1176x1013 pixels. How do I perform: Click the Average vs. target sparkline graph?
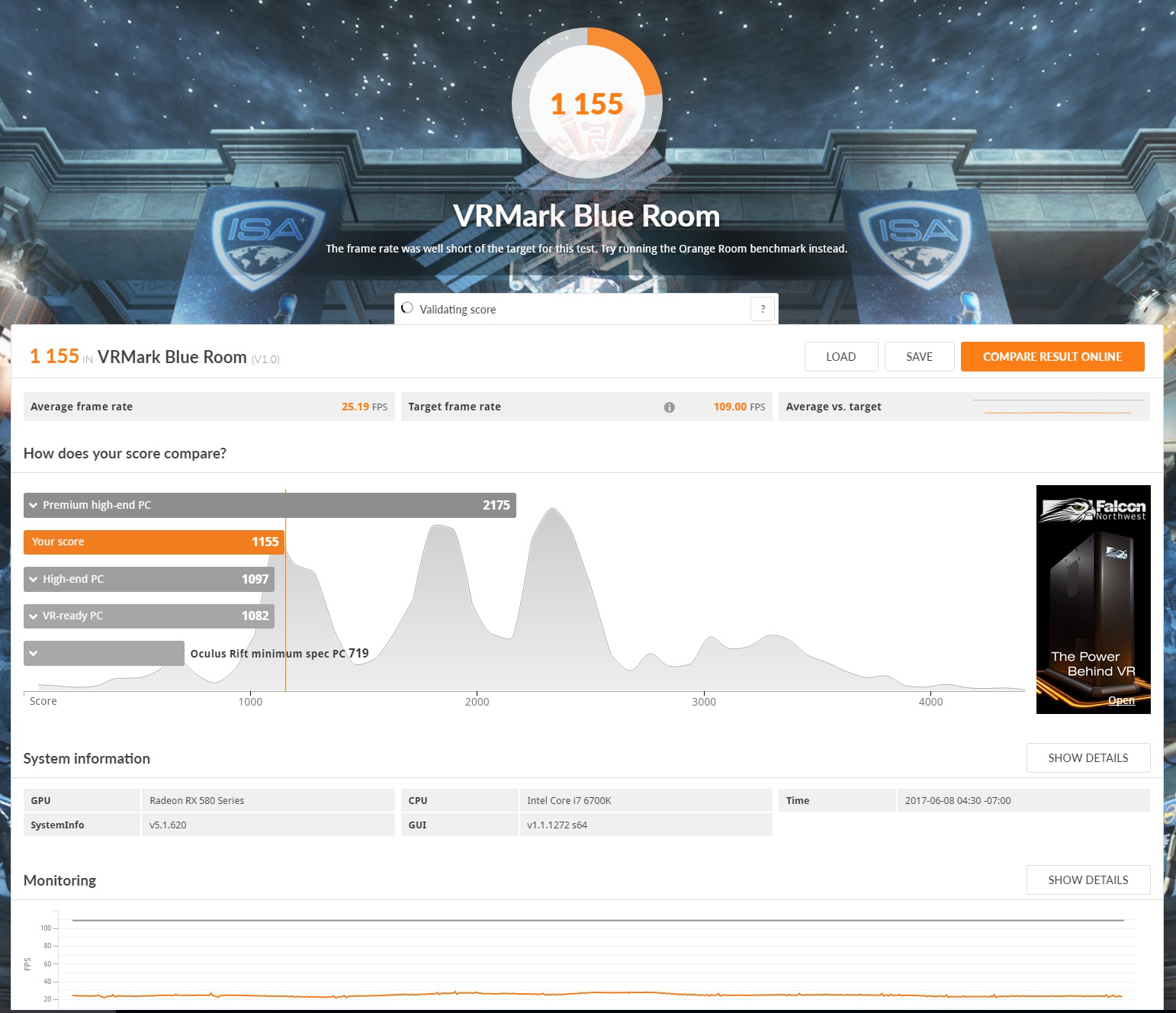(1058, 407)
